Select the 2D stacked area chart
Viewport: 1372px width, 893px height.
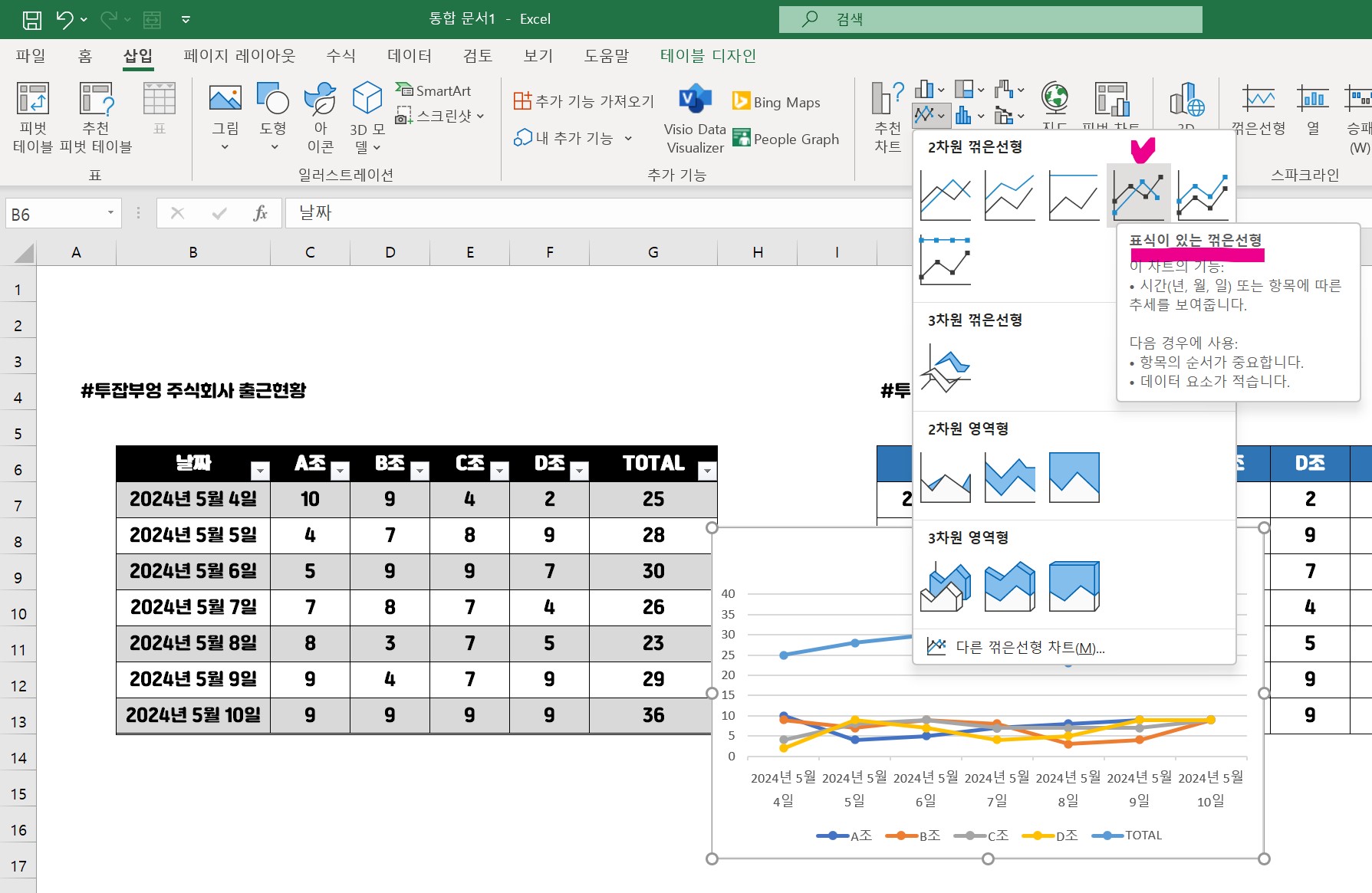(1010, 478)
